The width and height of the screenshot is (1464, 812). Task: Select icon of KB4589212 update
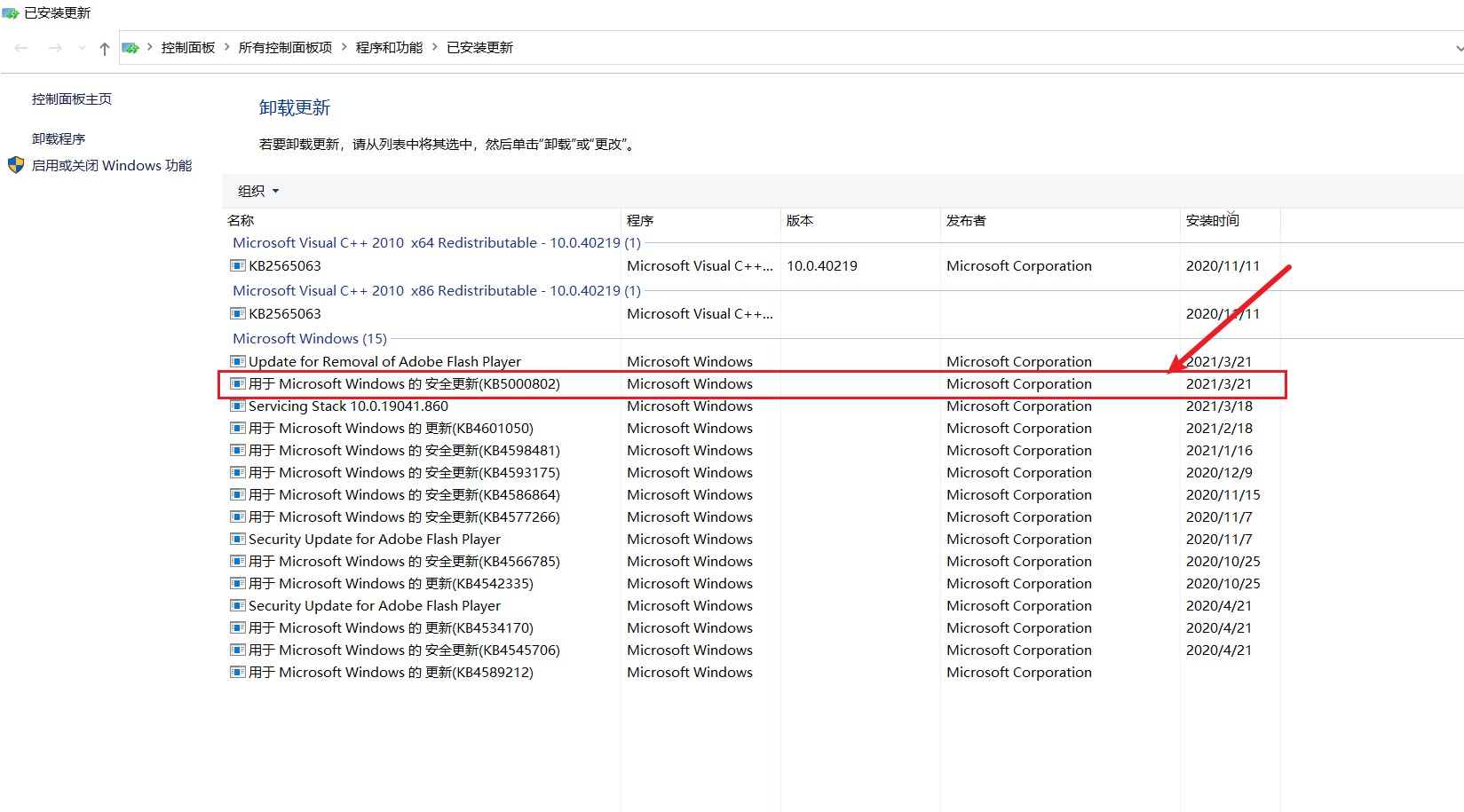point(238,672)
